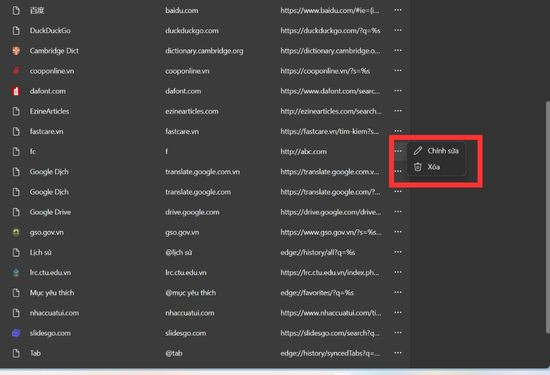The width and height of the screenshot is (550, 375).
Task: Click the keyword dictionary.cambridge.org
Action: (204, 51)
